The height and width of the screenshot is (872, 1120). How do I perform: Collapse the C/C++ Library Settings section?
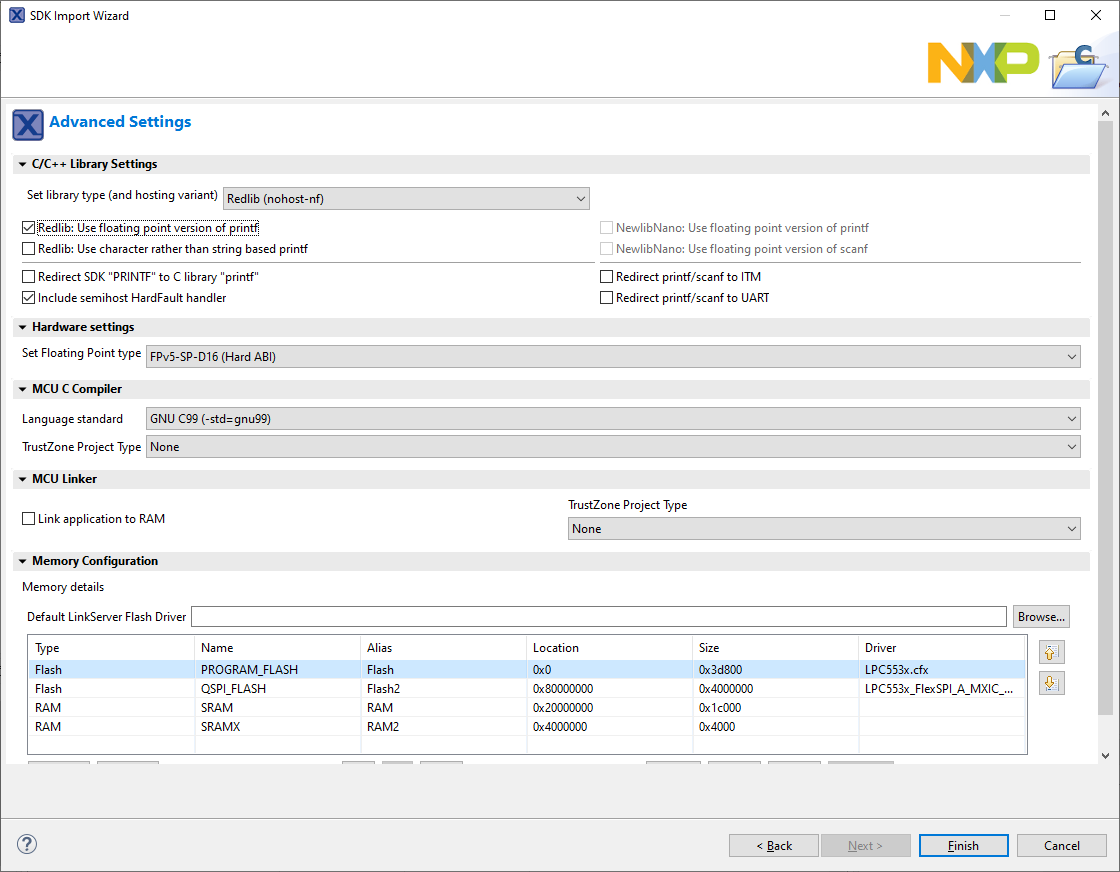point(22,165)
